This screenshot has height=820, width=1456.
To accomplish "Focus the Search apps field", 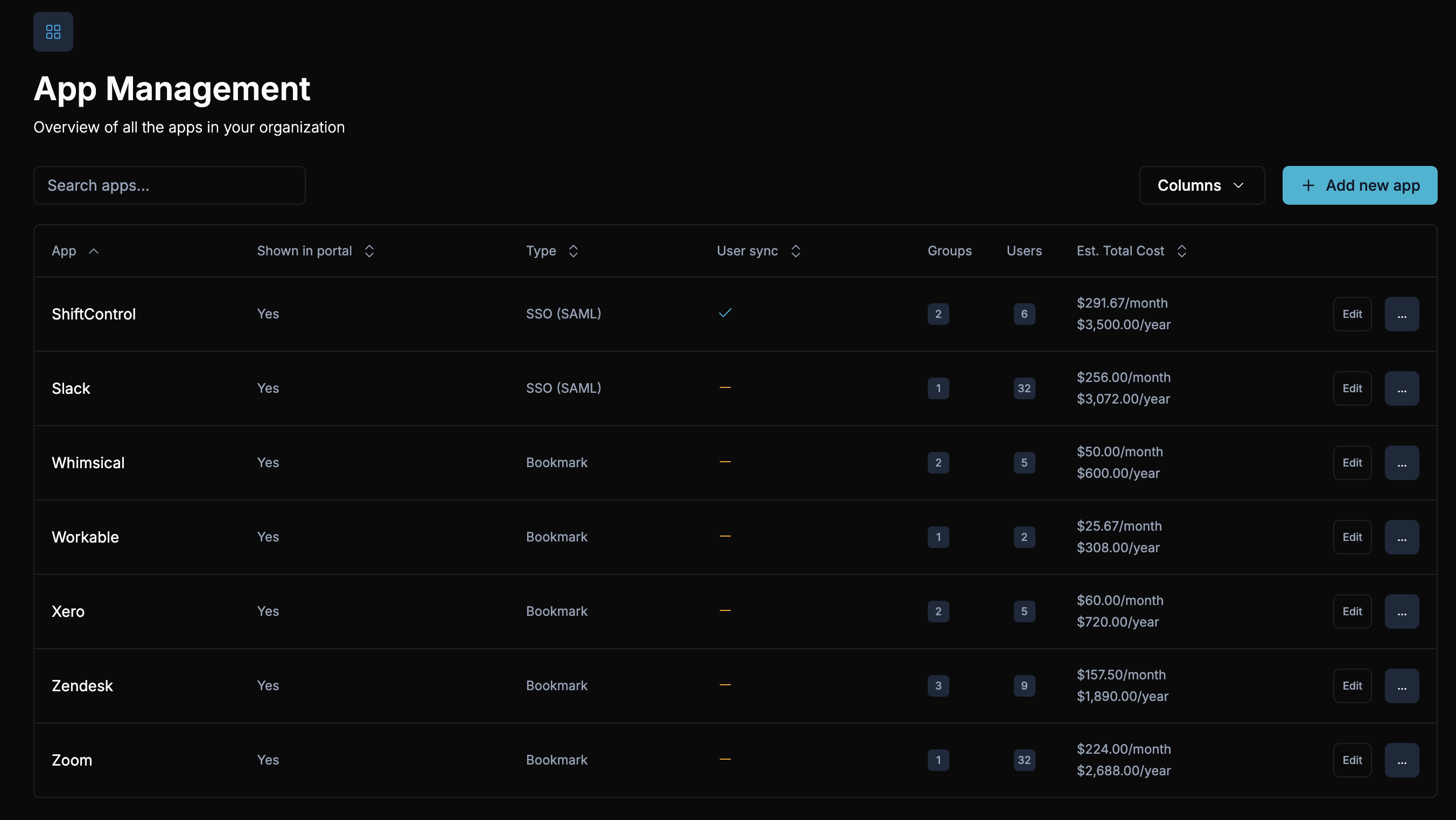I will 170,185.
